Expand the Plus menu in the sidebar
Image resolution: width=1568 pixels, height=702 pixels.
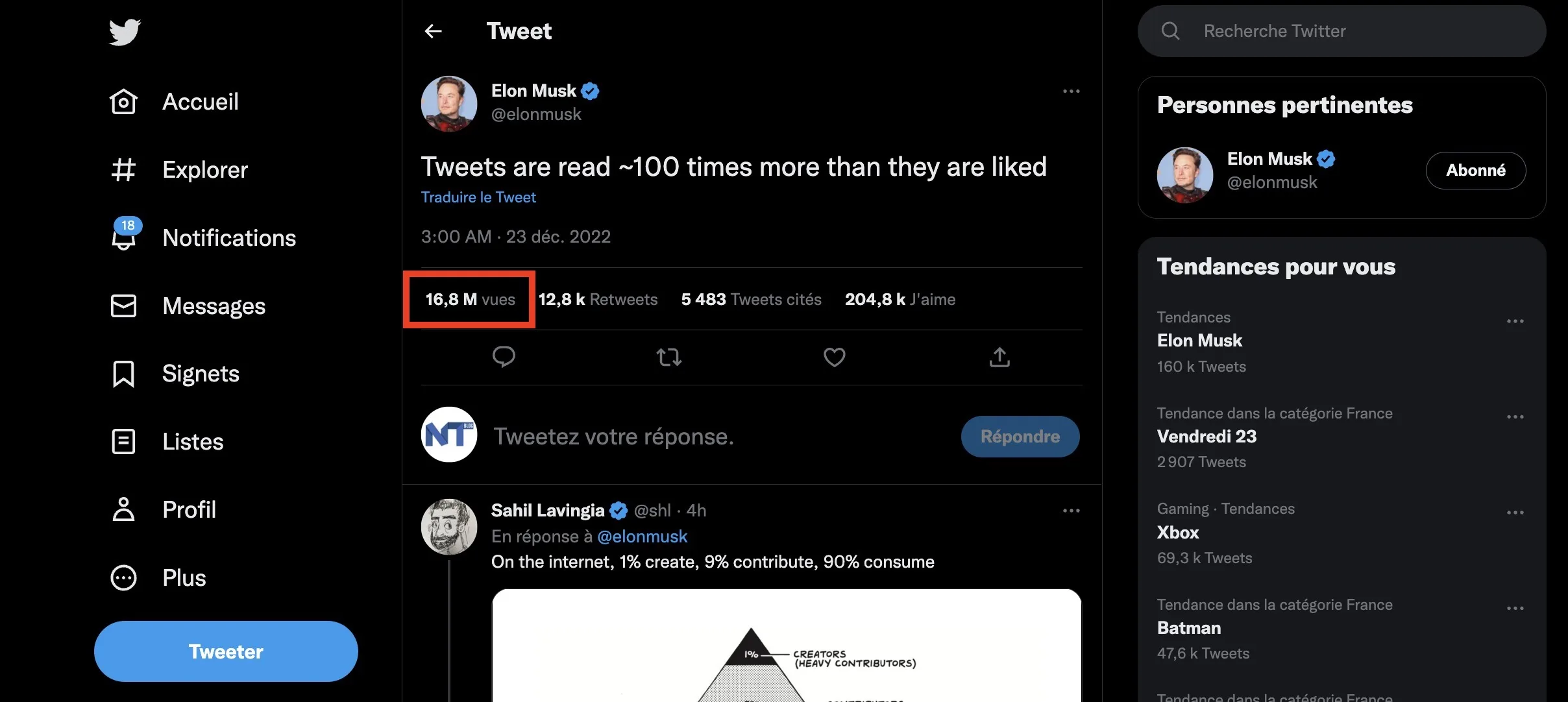pyautogui.click(x=158, y=578)
